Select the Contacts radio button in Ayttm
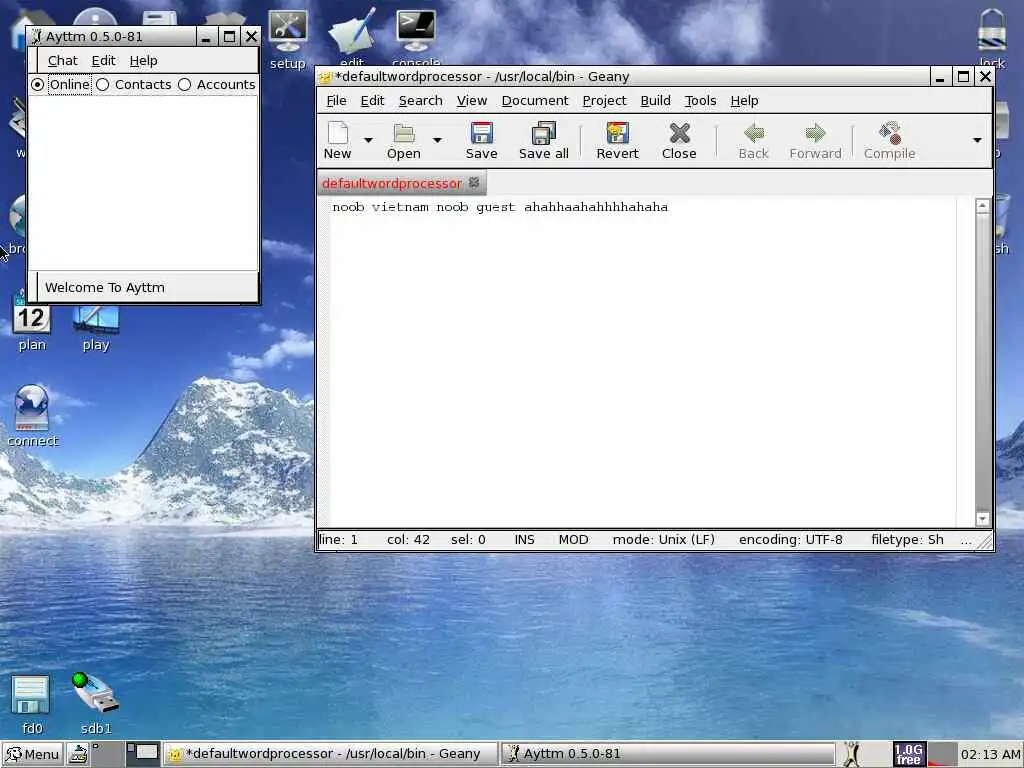This screenshot has width=1024, height=768. tap(103, 84)
